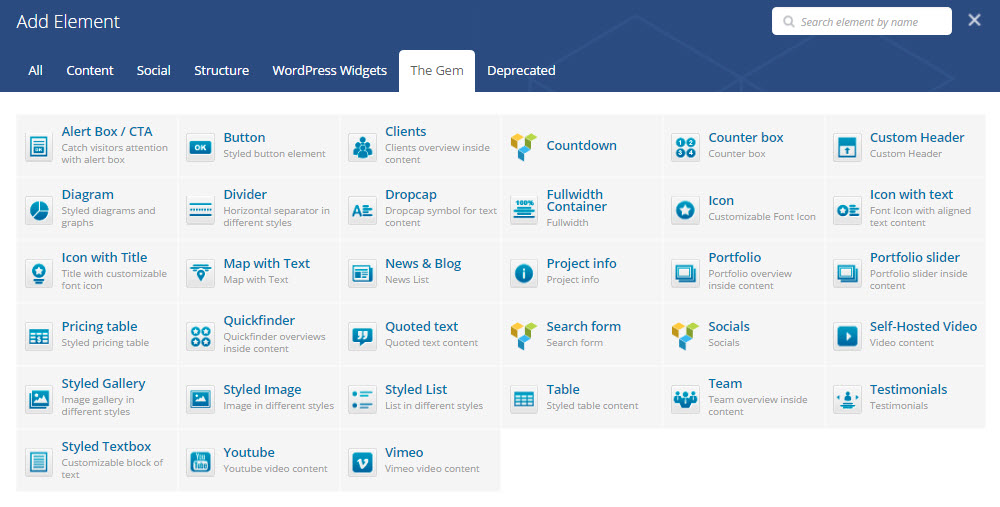Click 'Vimeo video content' description

[432, 469]
